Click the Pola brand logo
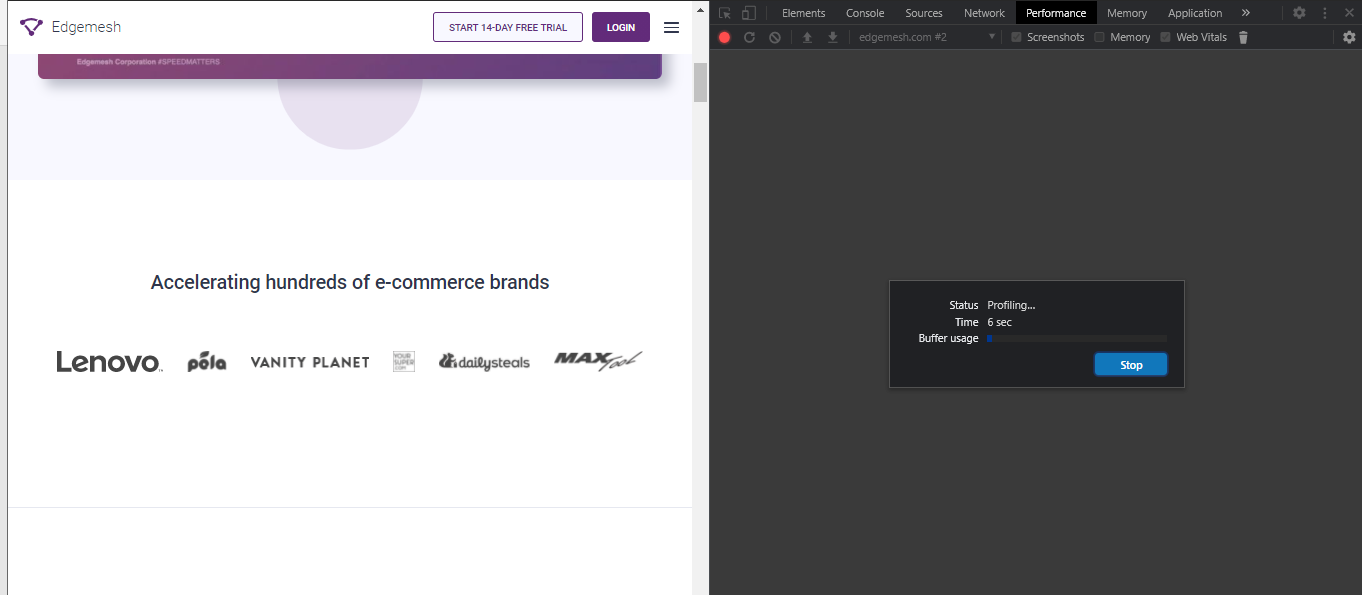This screenshot has width=1362, height=595. pos(207,362)
